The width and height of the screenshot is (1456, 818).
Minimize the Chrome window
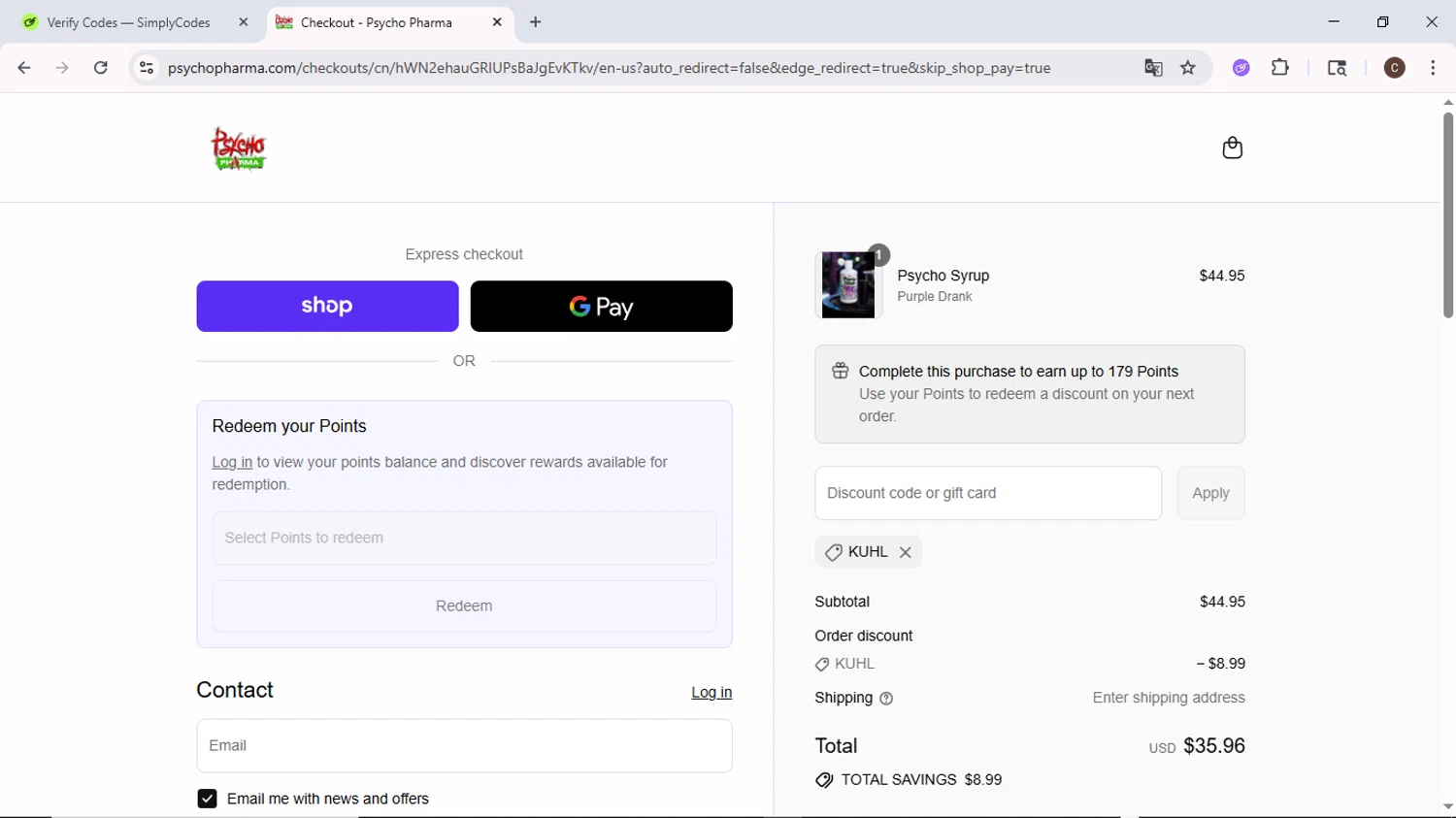click(x=1334, y=21)
